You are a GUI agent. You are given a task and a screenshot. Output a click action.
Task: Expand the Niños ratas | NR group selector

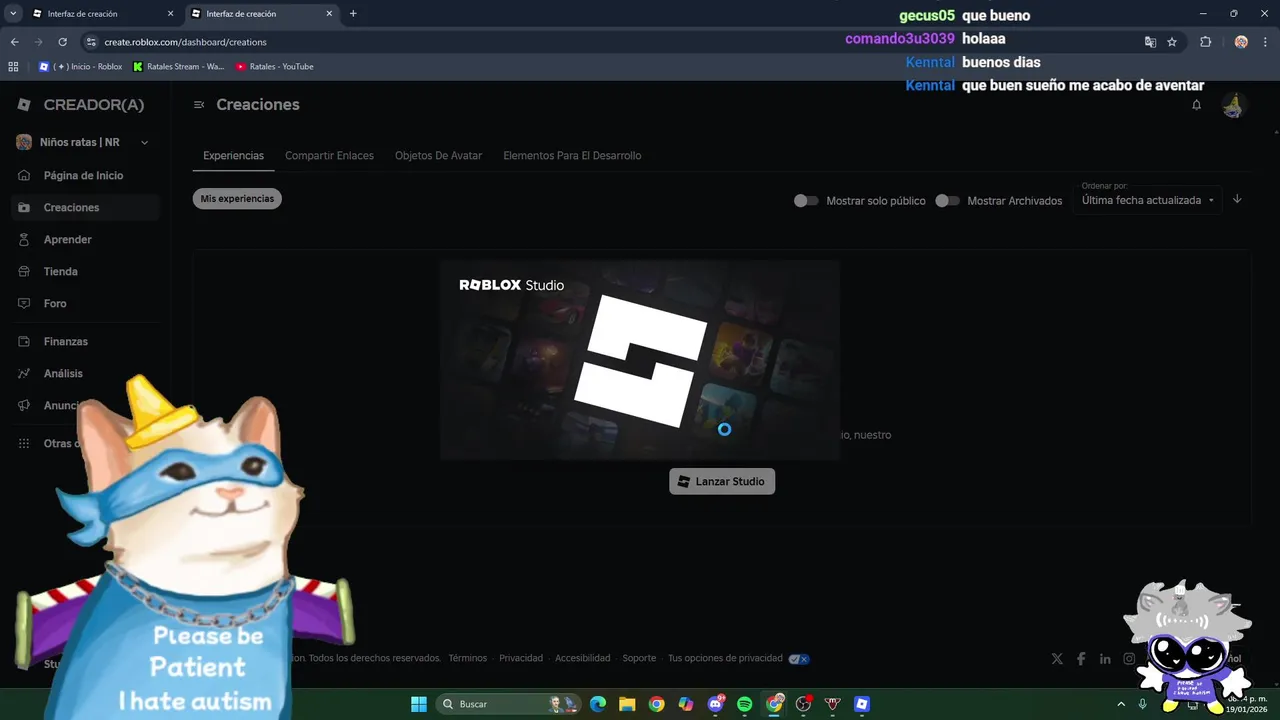82,142
